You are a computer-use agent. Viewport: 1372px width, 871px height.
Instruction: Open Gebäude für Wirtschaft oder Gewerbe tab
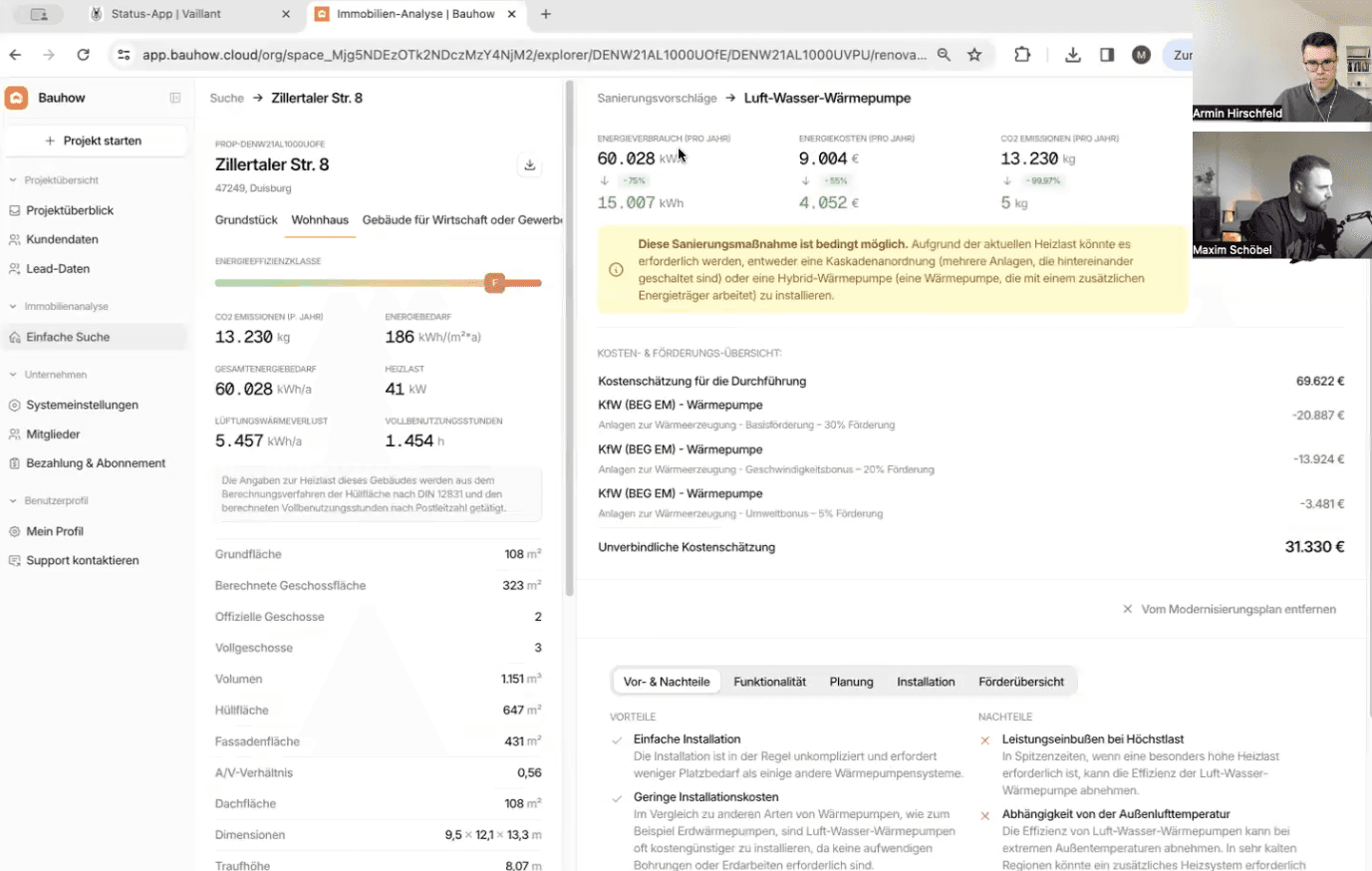(462, 219)
